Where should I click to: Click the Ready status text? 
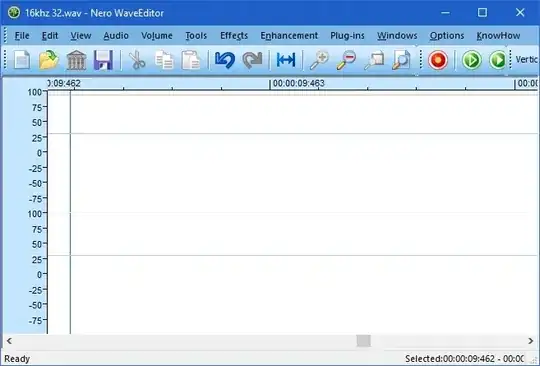(17, 359)
